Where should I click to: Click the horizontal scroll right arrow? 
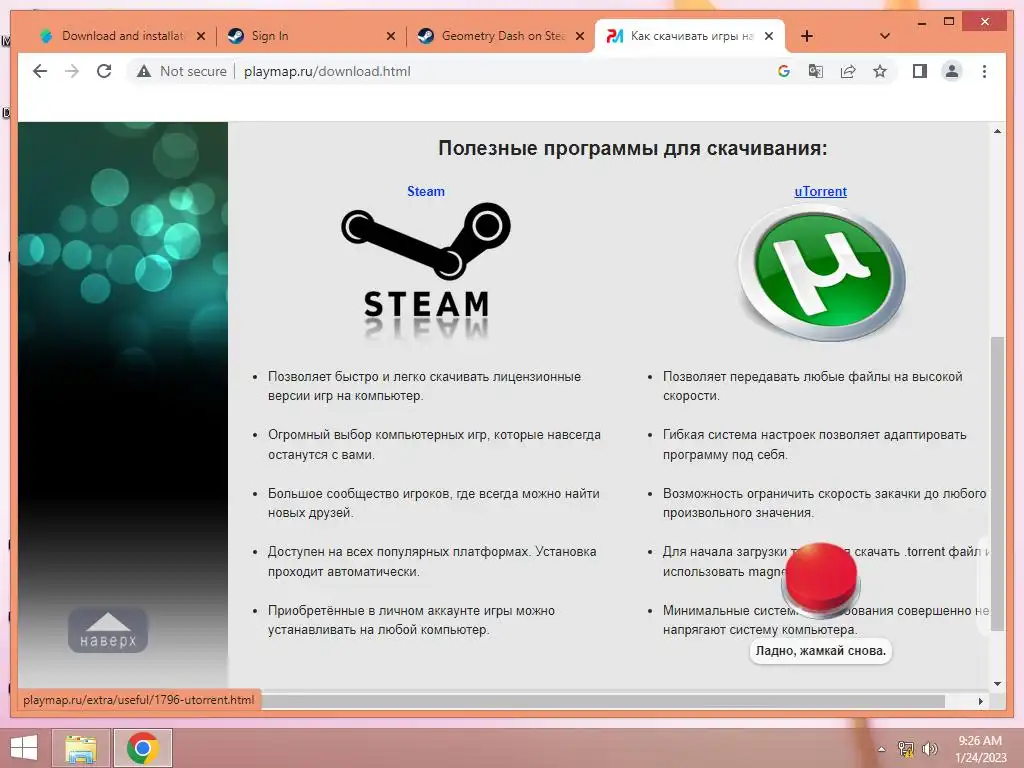click(980, 701)
